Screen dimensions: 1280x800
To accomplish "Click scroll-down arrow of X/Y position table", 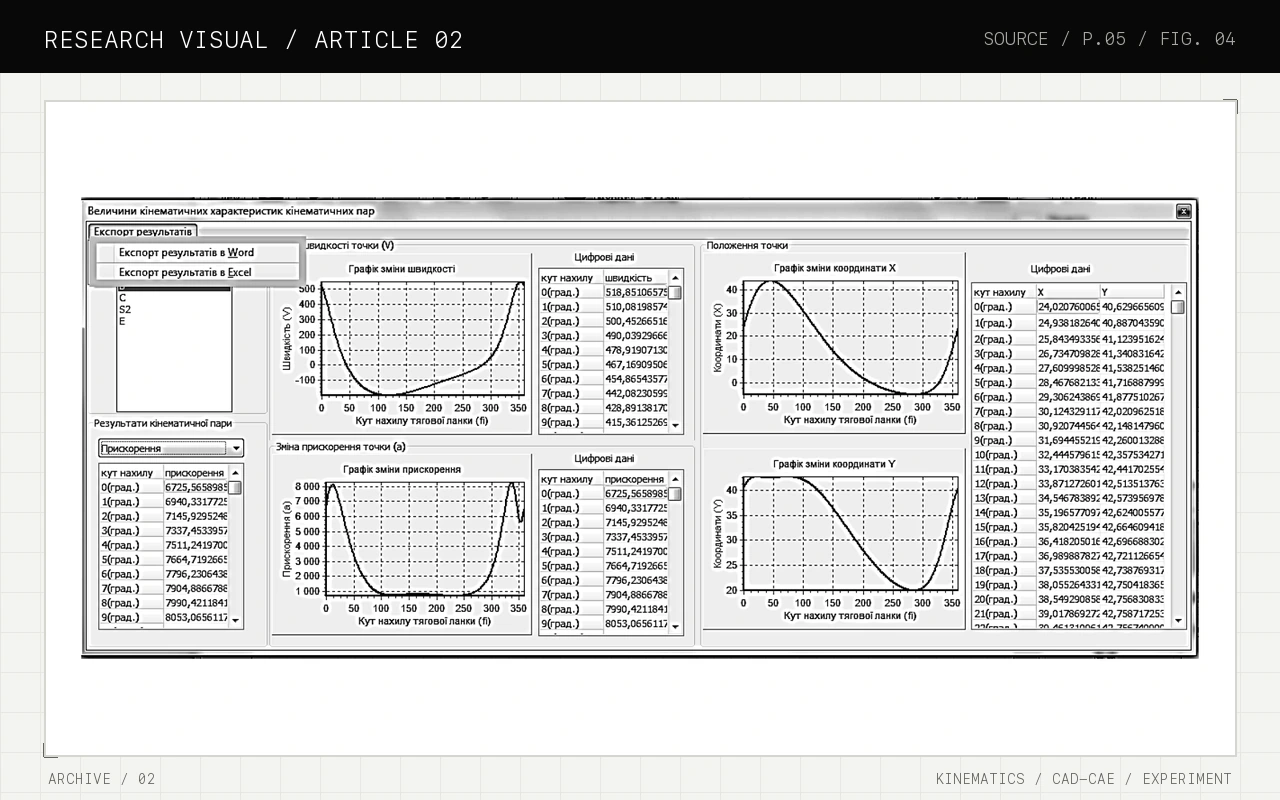I will pyautogui.click(x=1178, y=621).
